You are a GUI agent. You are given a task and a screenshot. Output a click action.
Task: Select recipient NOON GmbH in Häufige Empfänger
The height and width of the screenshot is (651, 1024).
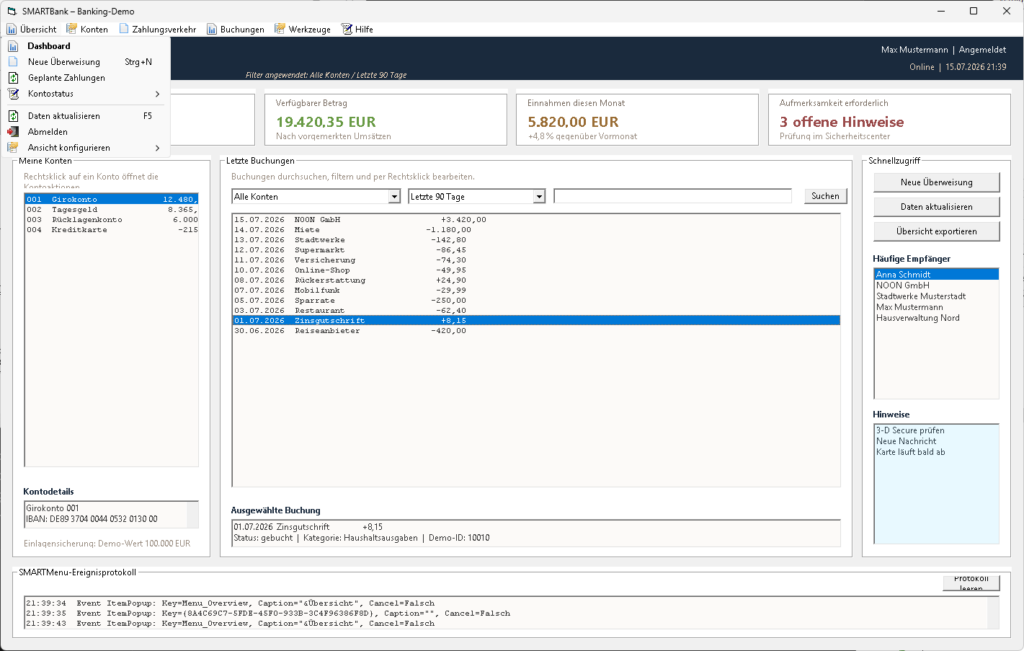click(936, 285)
